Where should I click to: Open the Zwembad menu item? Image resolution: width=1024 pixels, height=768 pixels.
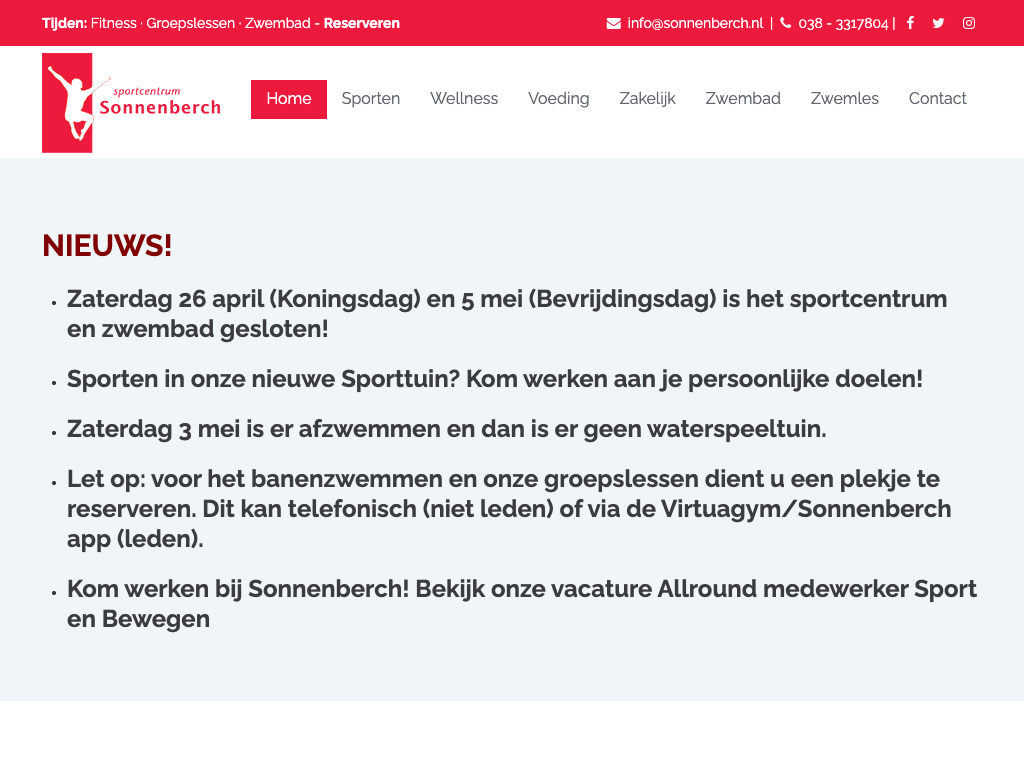tap(743, 99)
